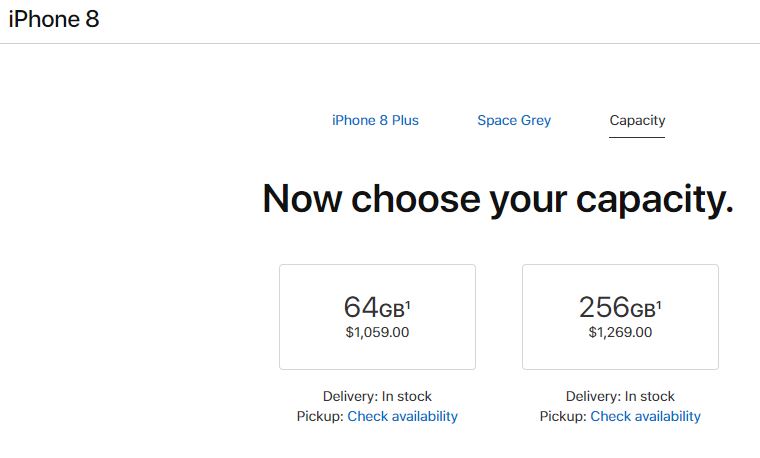Check pickup availability for the 256GB model
The image size is (760, 458).
(x=645, y=416)
